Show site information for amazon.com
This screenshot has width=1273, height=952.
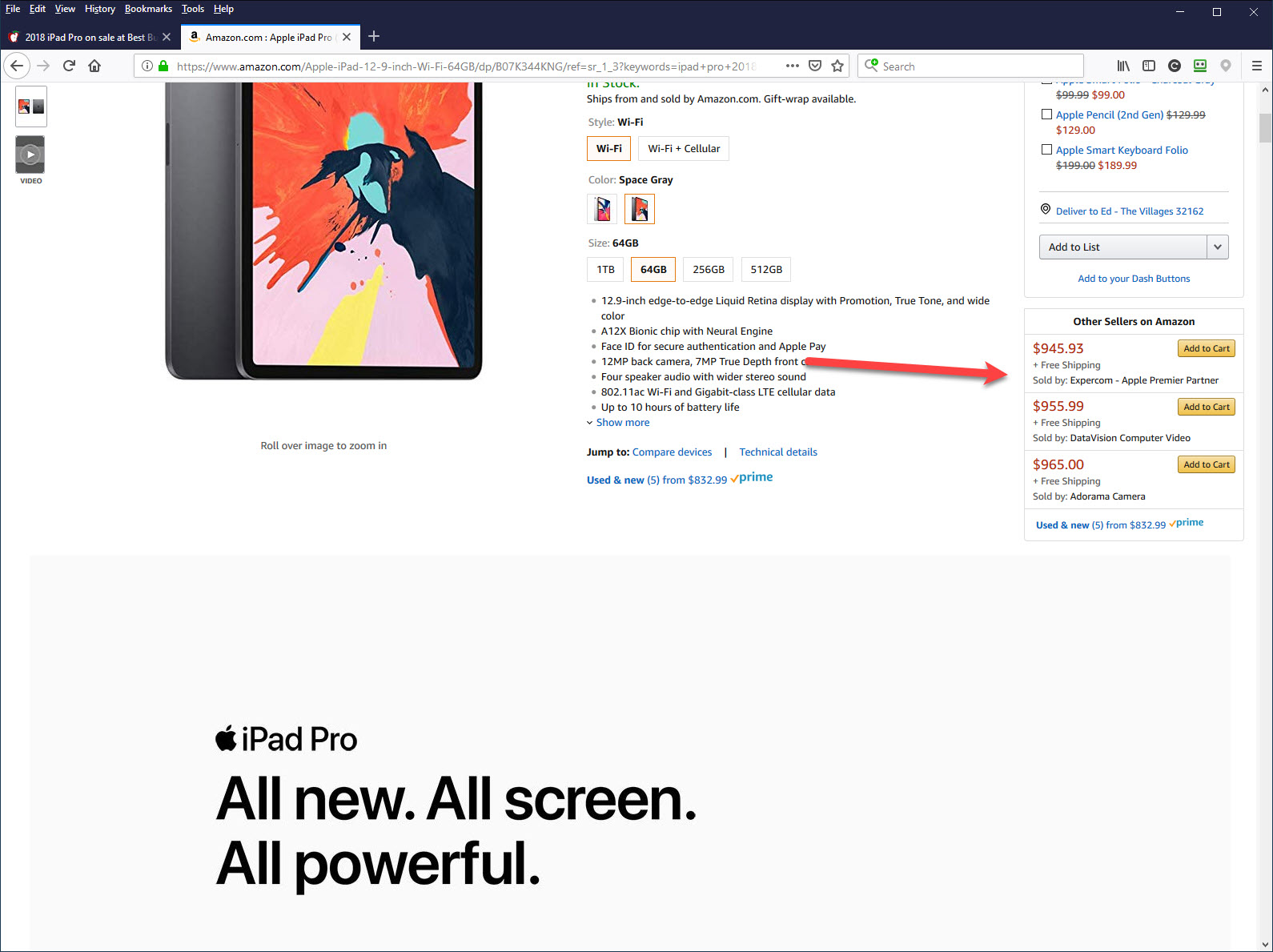coord(147,66)
